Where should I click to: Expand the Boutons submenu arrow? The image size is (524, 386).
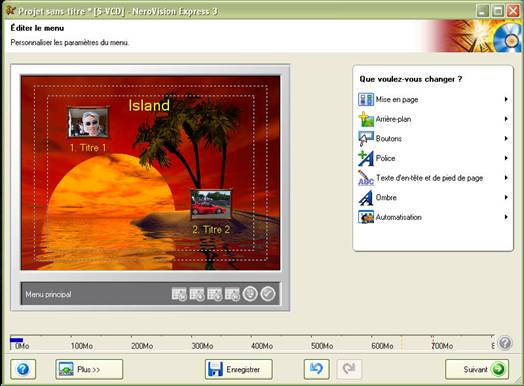click(506, 138)
